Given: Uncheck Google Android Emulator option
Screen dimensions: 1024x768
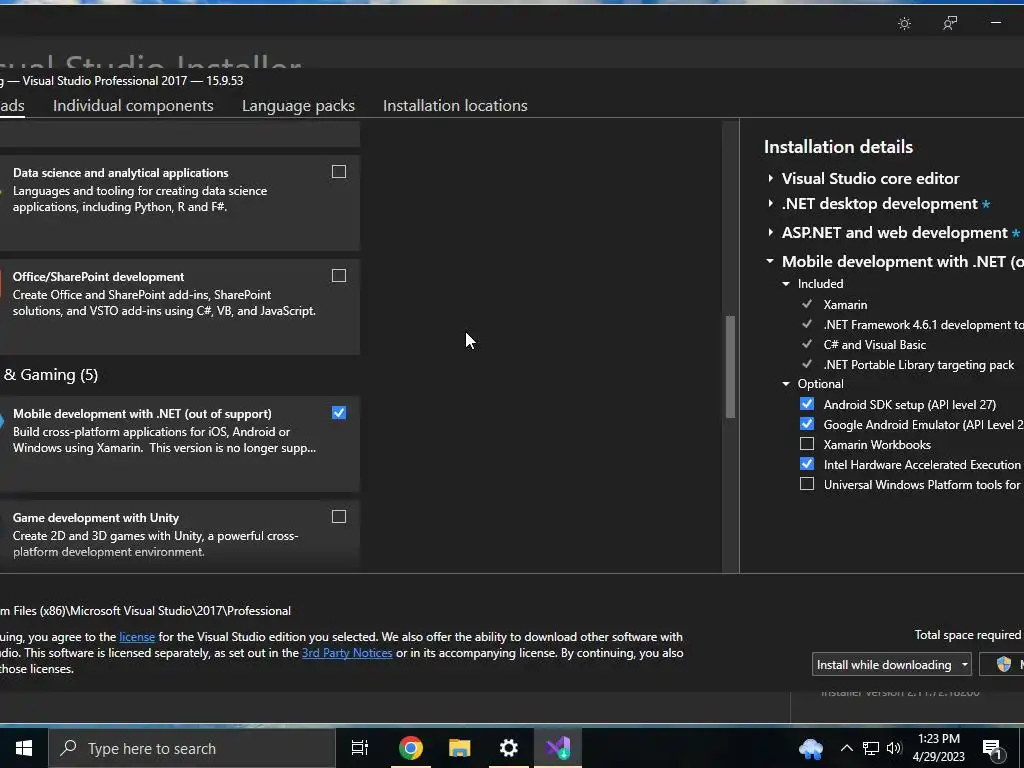Looking at the screenshot, I should click(x=807, y=424).
